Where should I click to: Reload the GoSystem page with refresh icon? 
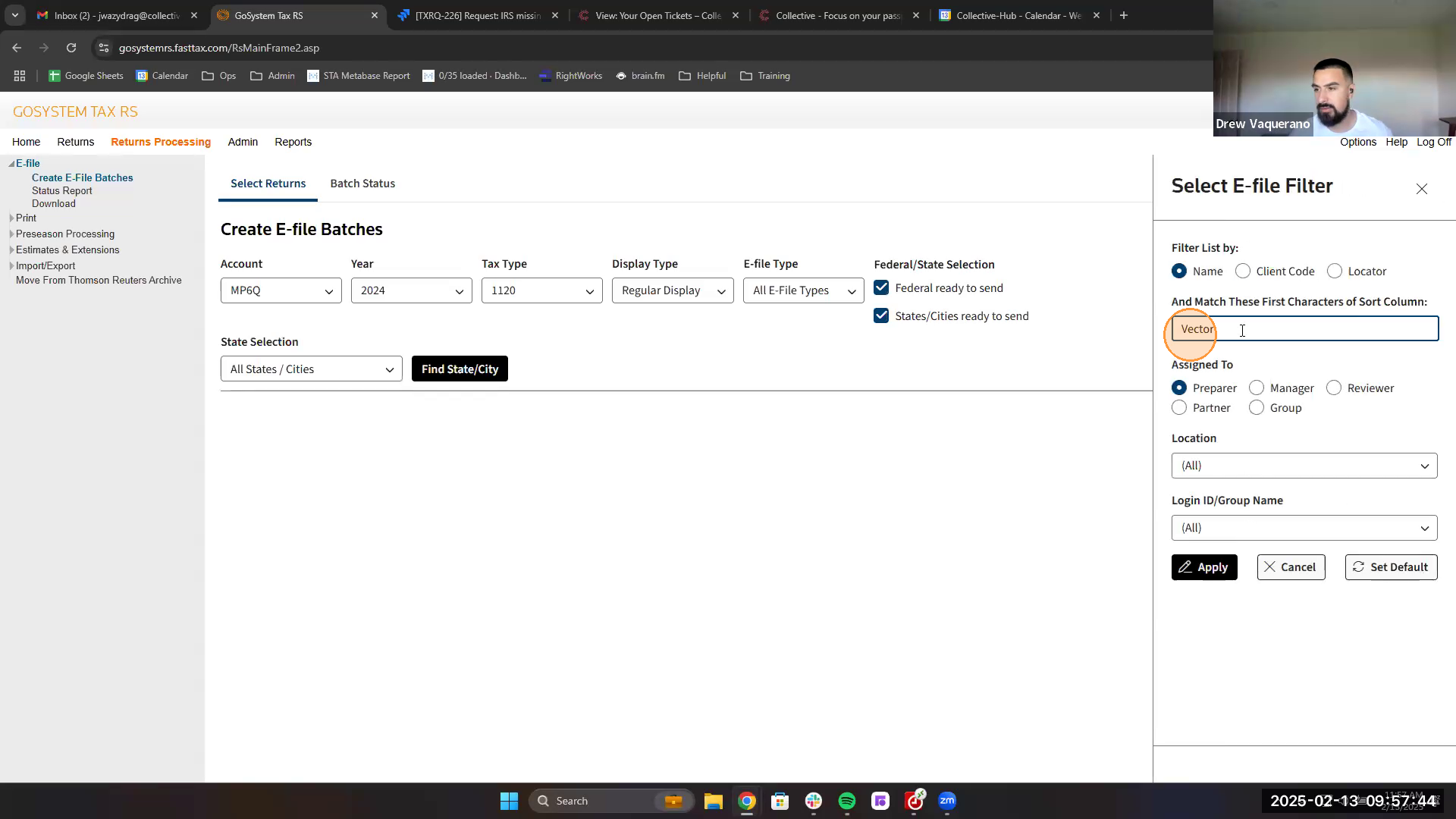point(71,48)
